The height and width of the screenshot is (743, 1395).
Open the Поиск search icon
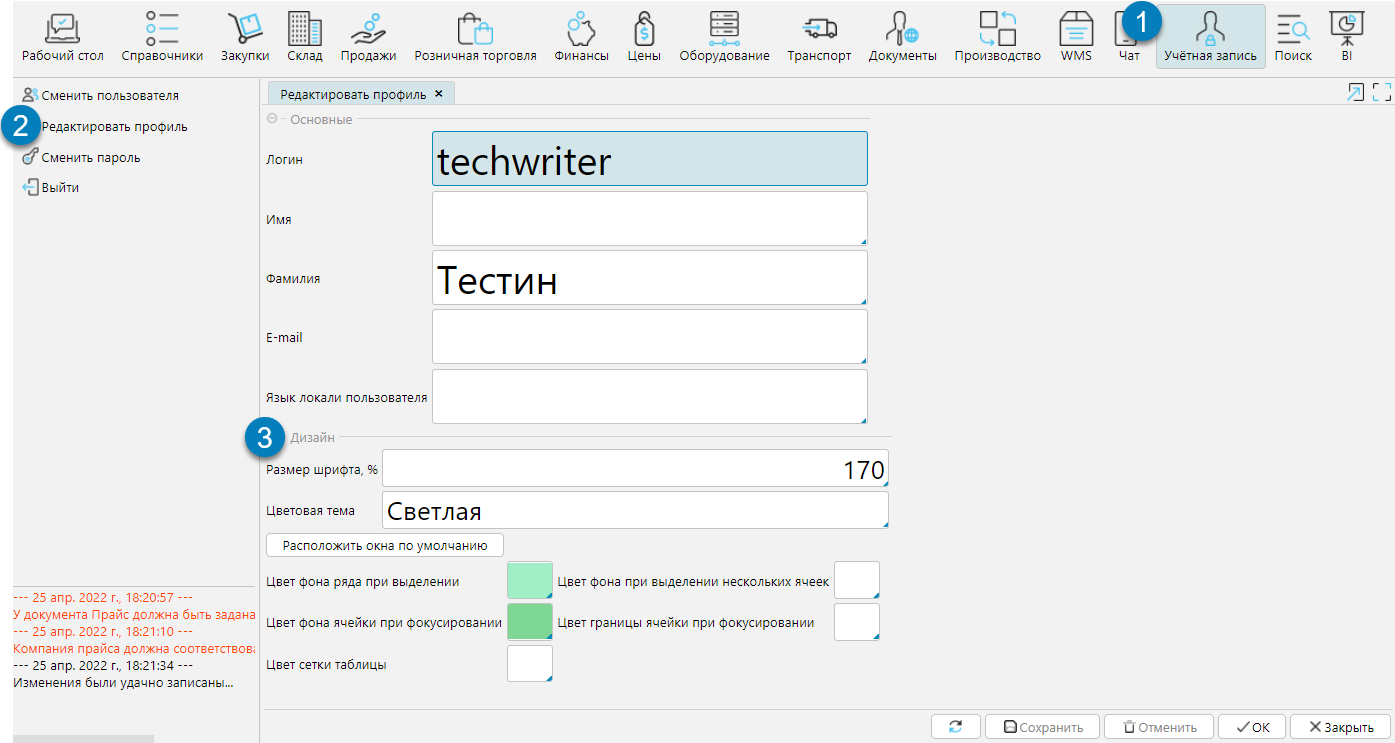pyautogui.click(x=1292, y=36)
